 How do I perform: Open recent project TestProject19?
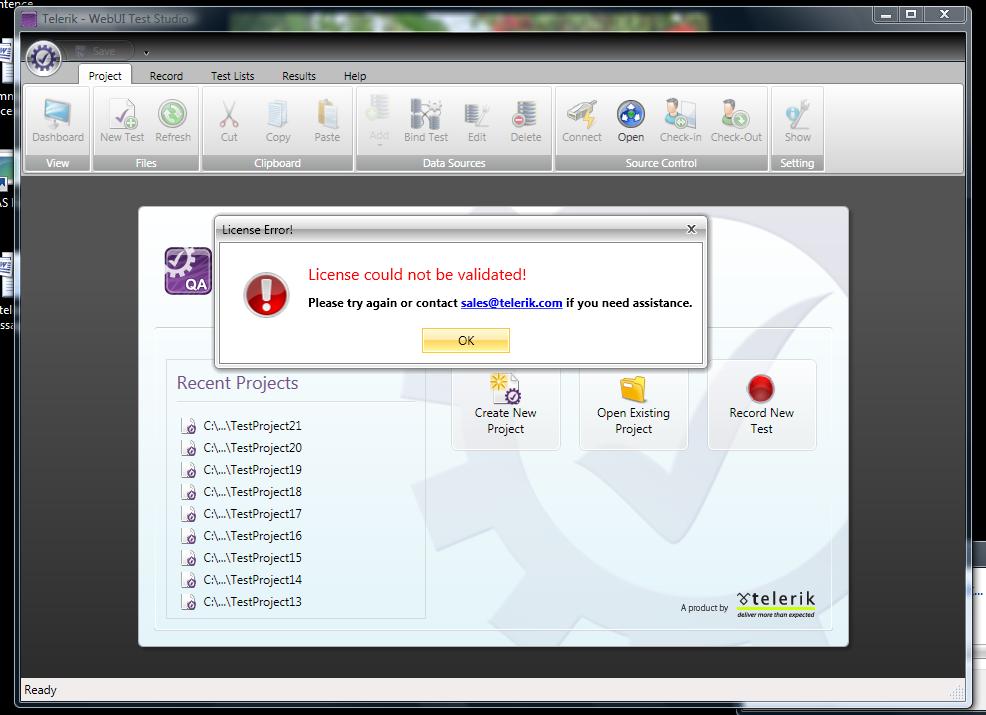pos(242,470)
